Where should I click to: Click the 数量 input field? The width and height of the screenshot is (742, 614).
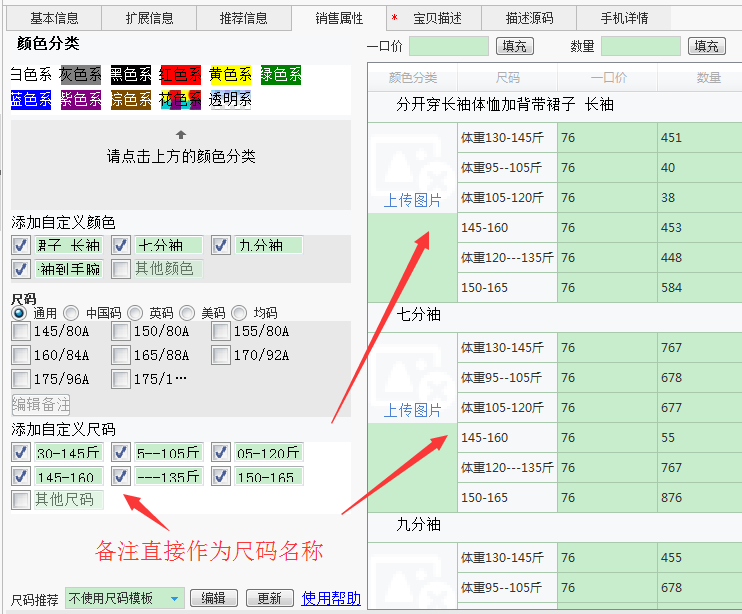pos(640,46)
